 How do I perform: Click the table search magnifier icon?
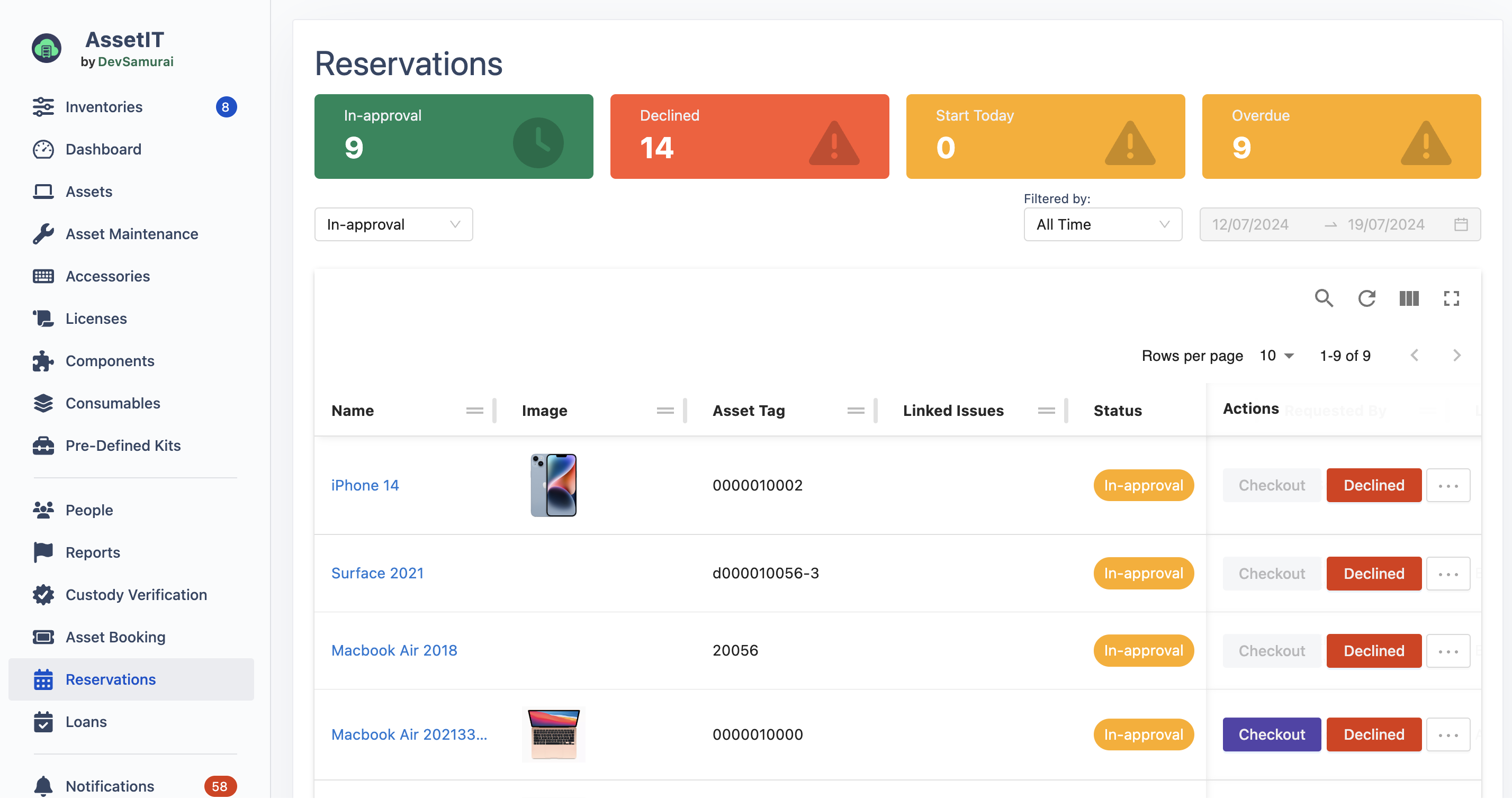coord(1323,298)
